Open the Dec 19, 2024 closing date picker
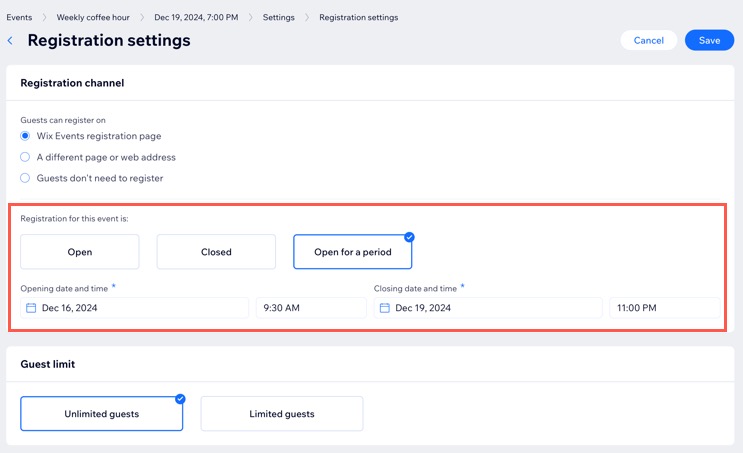 (488, 308)
